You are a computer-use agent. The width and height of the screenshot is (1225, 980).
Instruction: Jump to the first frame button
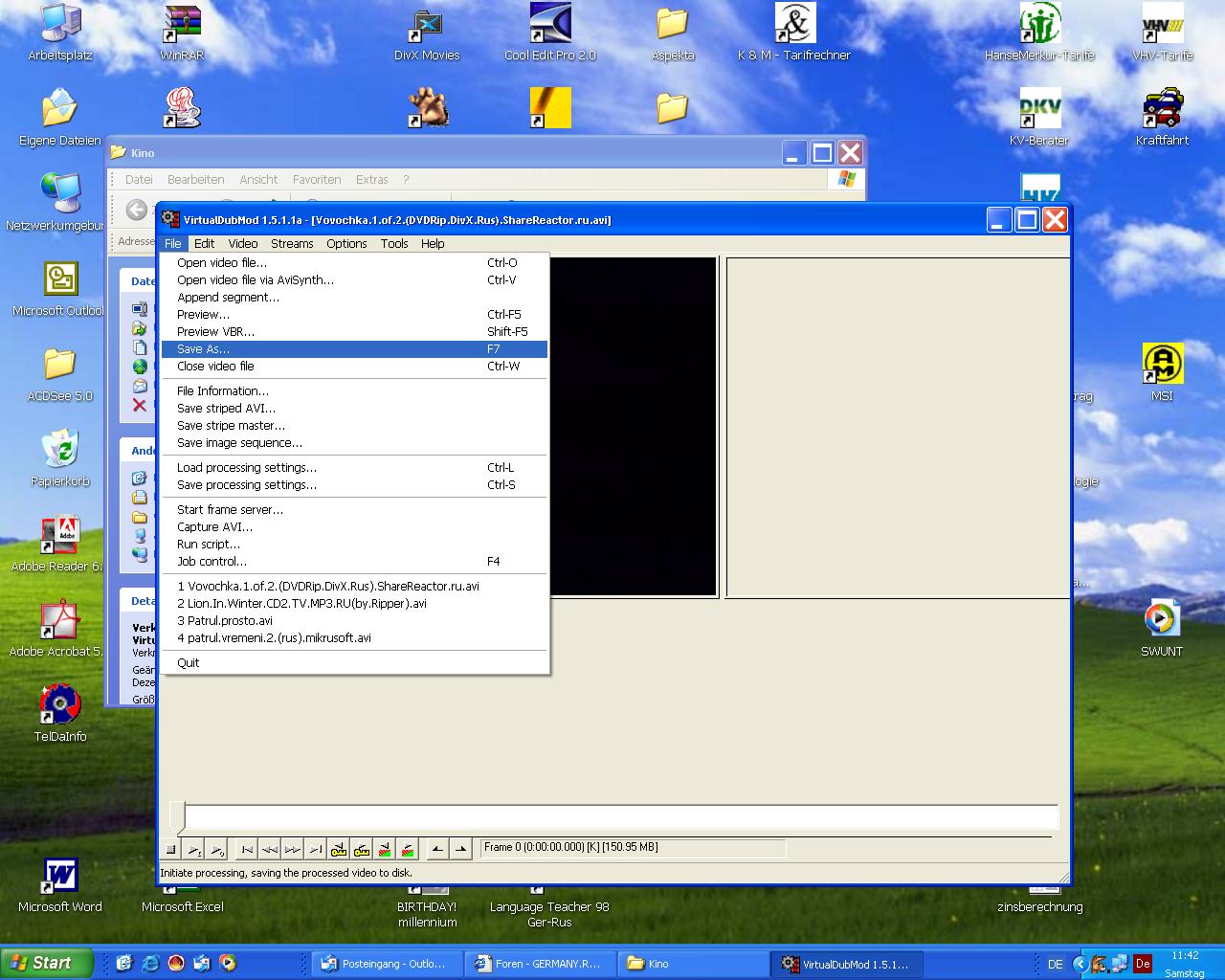(247, 849)
